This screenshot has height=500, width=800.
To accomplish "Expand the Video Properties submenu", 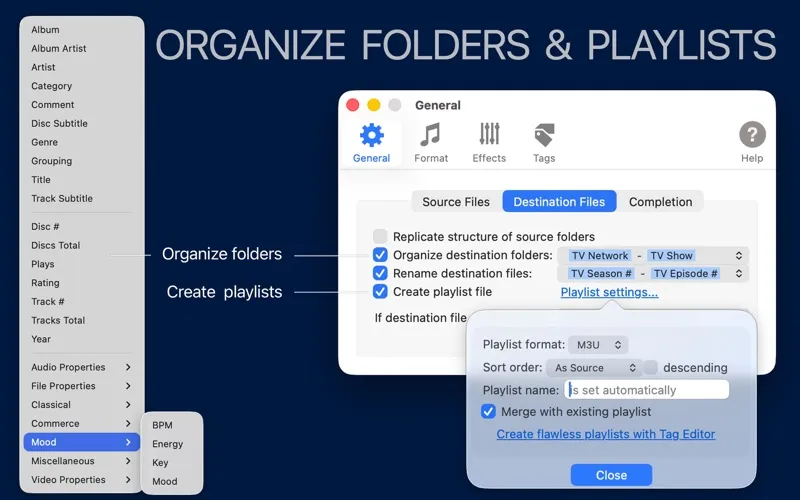I will pos(81,480).
